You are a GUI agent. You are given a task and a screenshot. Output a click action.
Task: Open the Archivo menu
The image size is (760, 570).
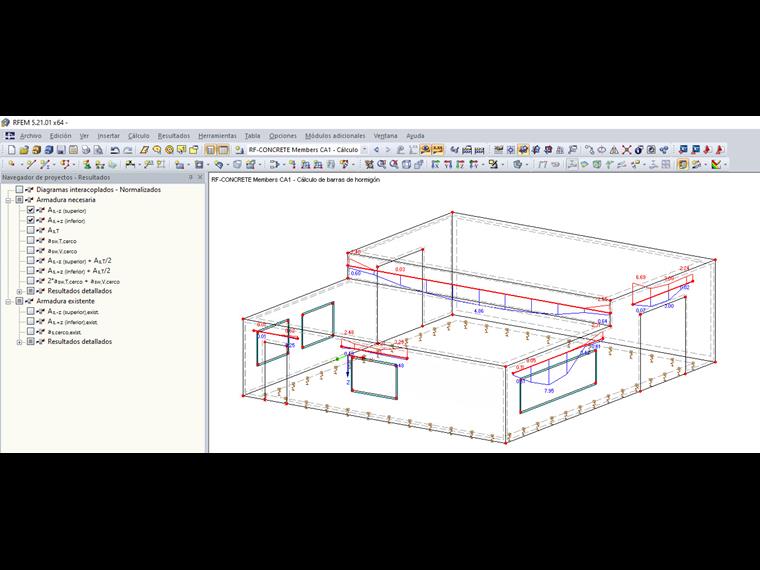pos(31,136)
